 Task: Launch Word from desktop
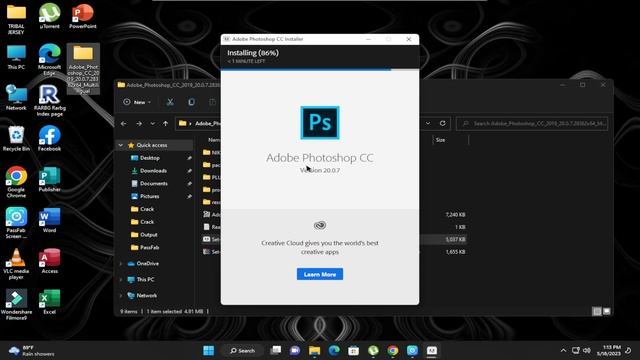coord(49,220)
